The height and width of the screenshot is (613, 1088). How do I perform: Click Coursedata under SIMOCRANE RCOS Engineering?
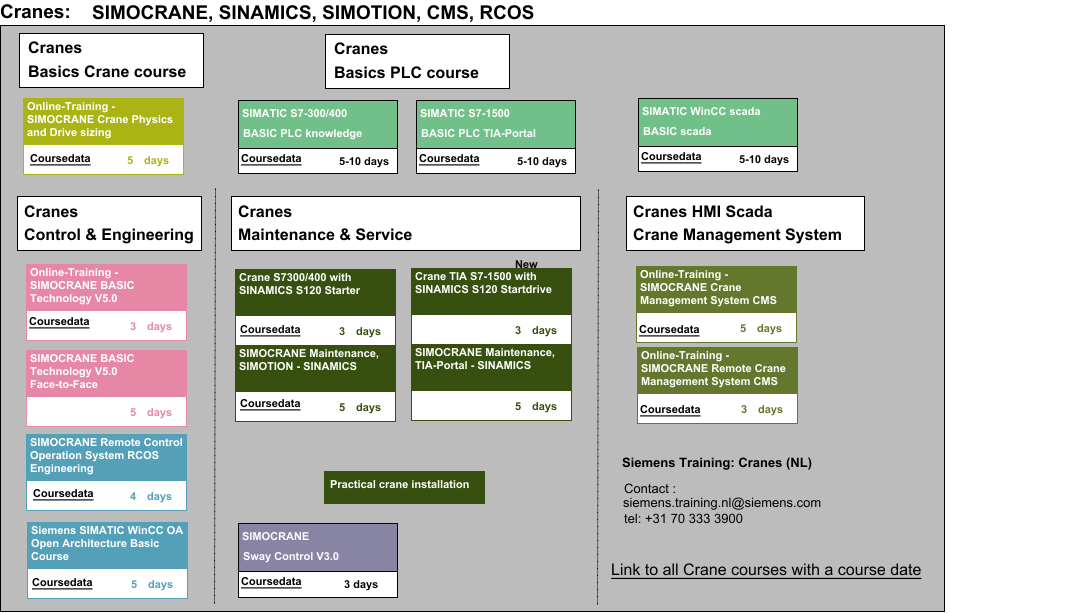coord(63,493)
